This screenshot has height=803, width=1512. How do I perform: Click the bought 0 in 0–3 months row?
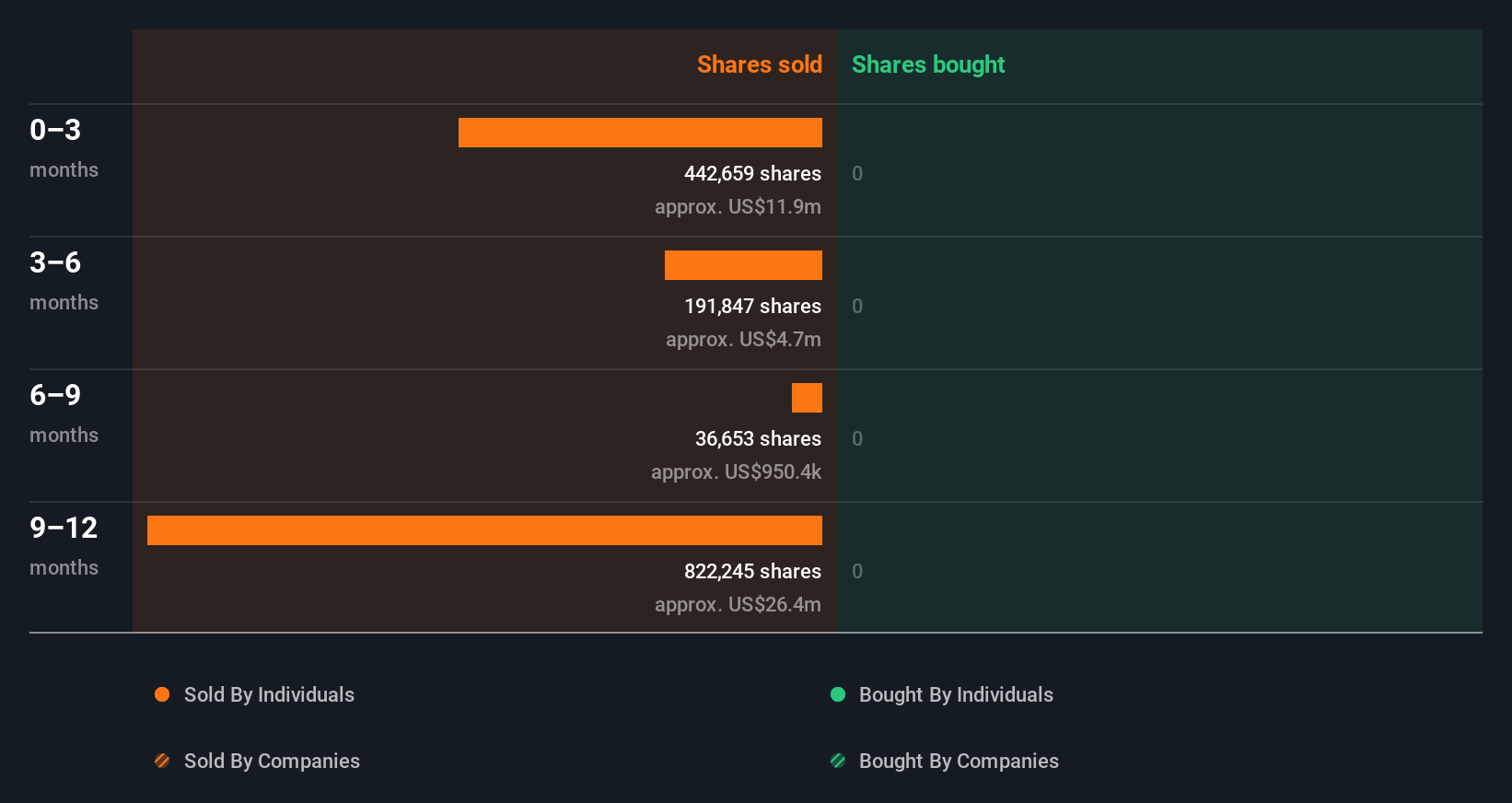point(857,173)
